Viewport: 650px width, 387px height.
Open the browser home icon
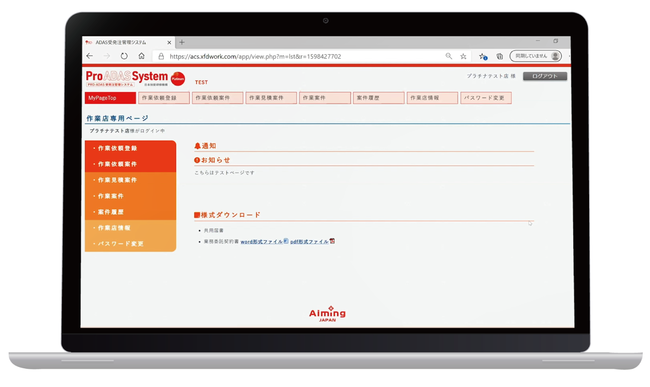141,56
